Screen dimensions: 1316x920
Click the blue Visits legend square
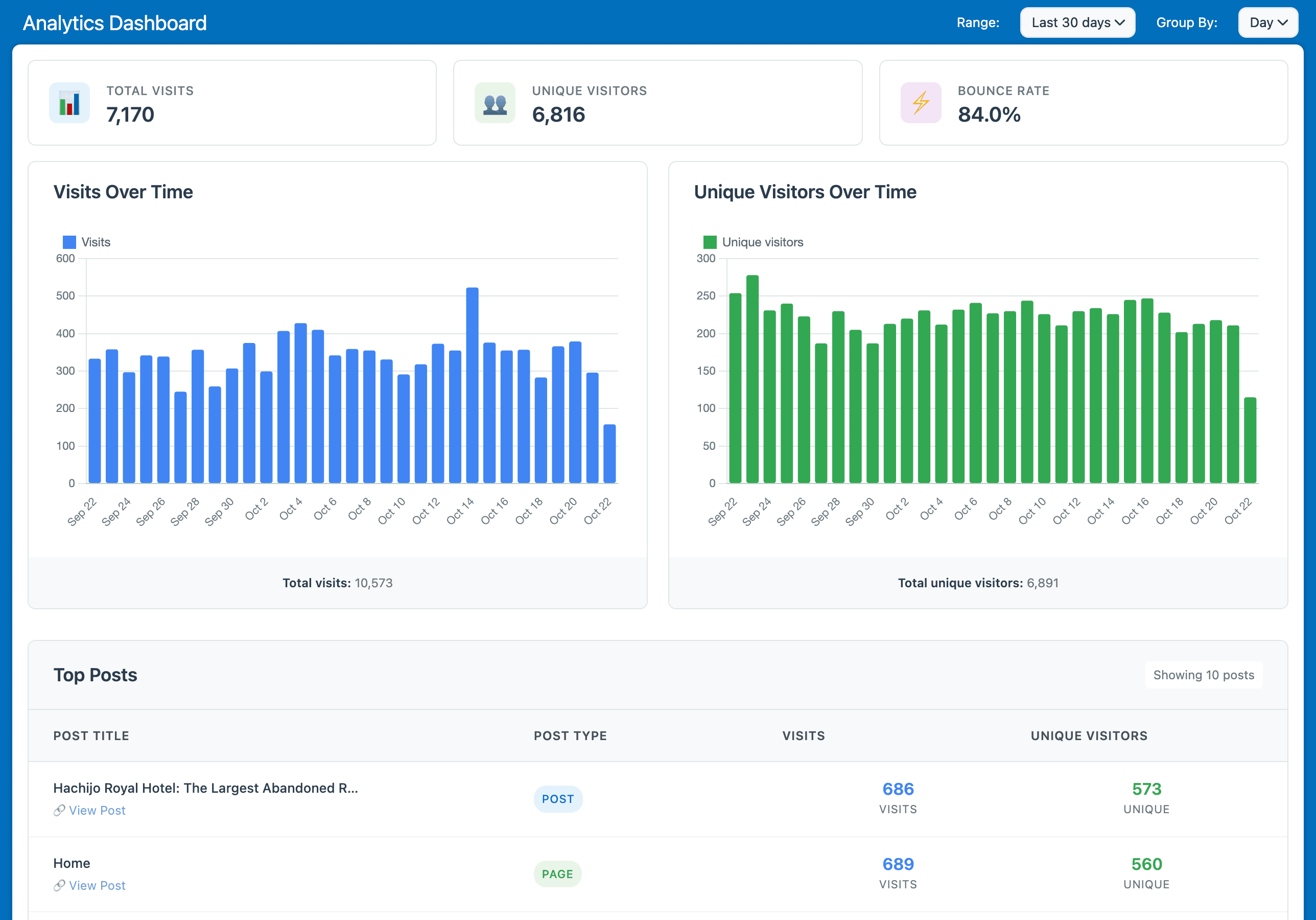(x=69, y=241)
